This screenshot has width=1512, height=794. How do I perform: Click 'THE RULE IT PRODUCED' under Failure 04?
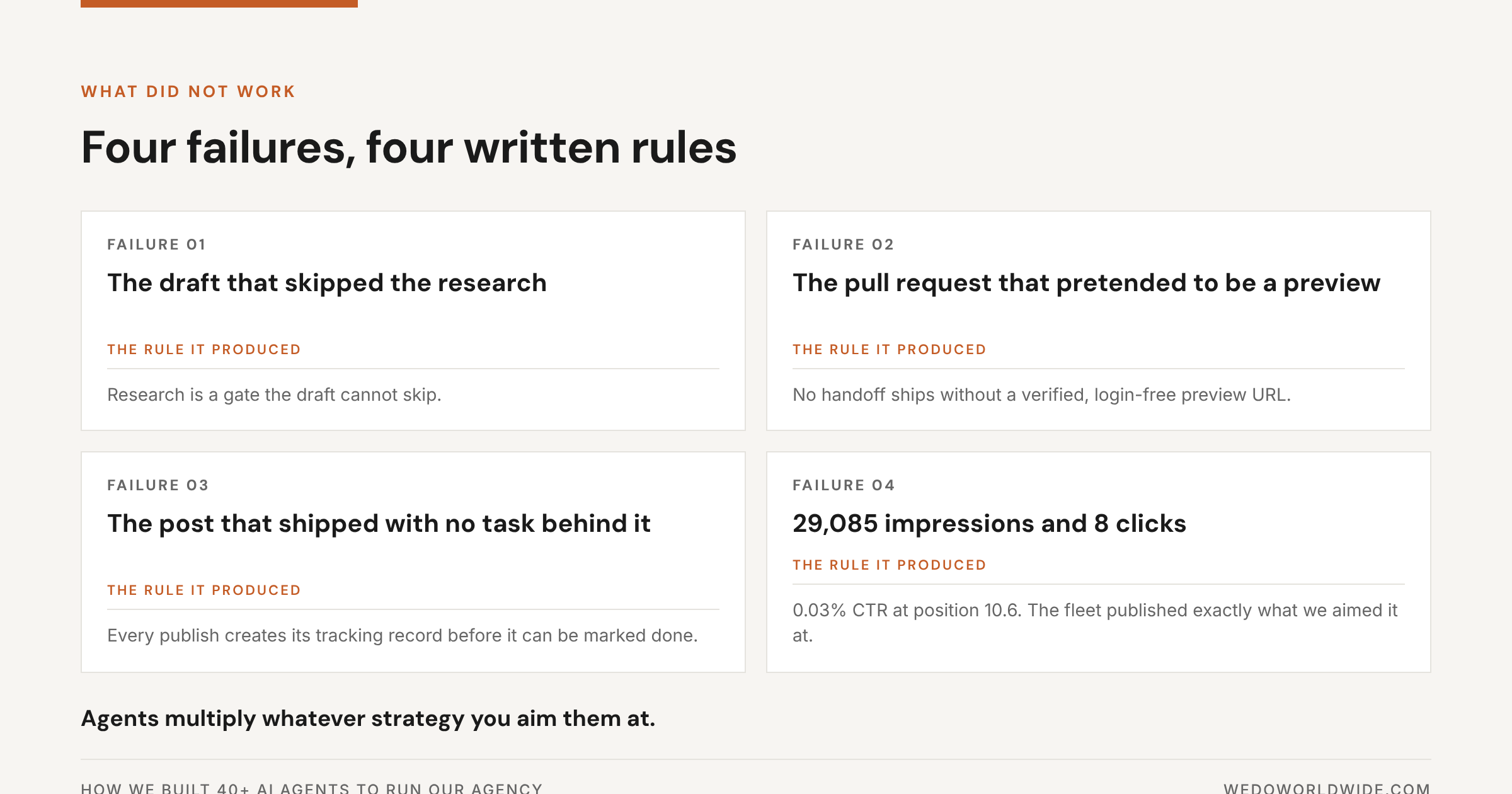pyautogui.click(x=890, y=565)
